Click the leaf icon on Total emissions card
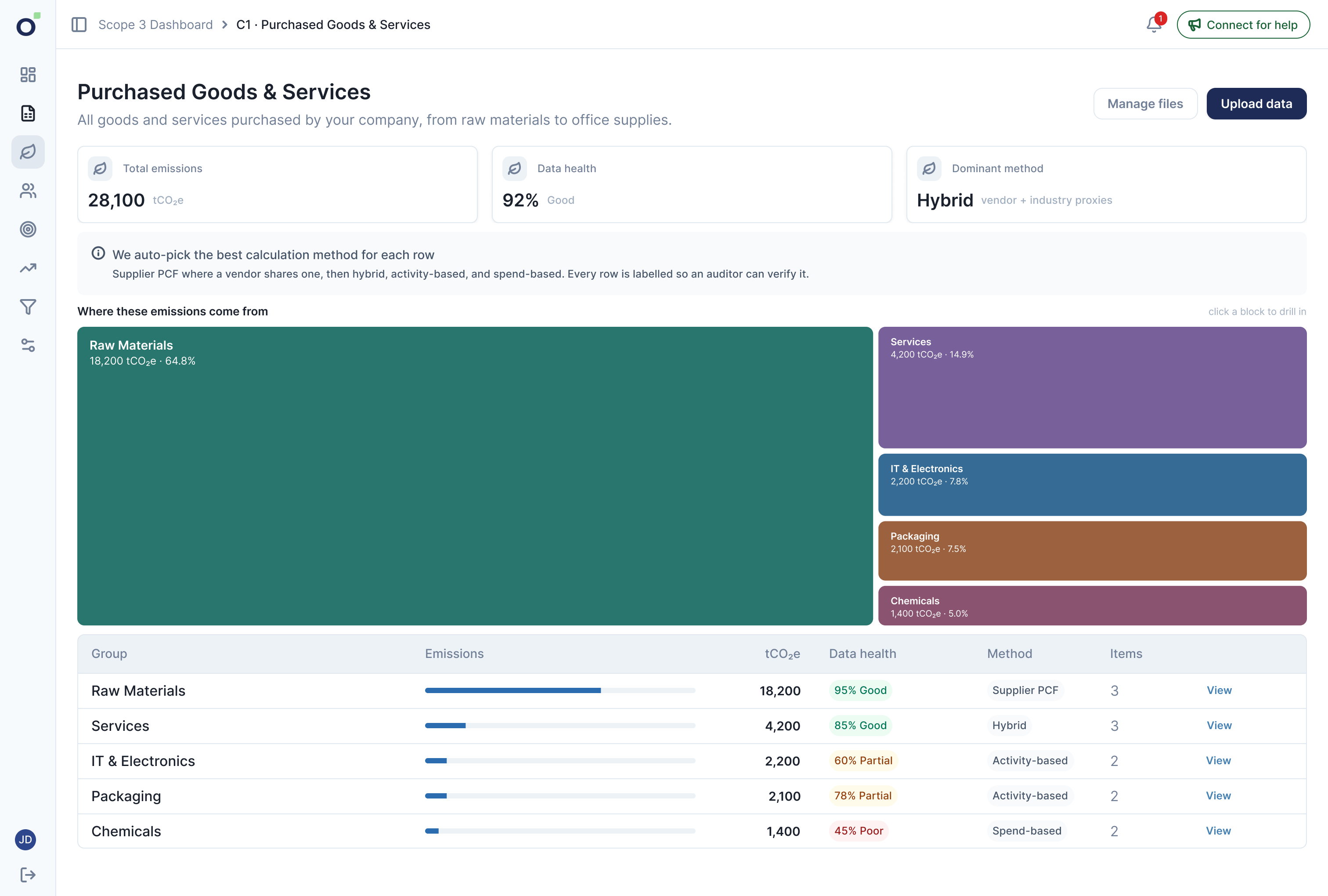Image resolution: width=1328 pixels, height=896 pixels. coord(100,169)
